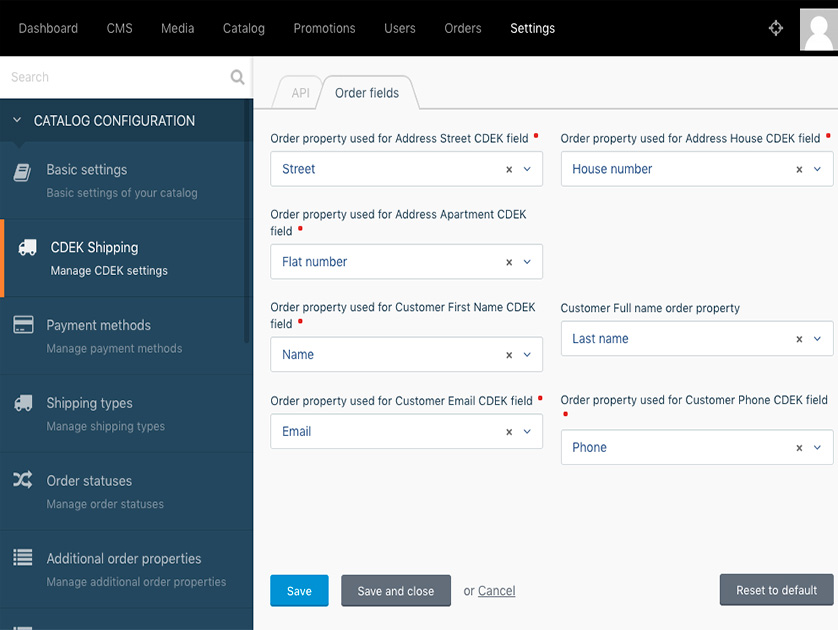Open the House number dropdown arrow
The height and width of the screenshot is (630, 838).
click(x=817, y=169)
